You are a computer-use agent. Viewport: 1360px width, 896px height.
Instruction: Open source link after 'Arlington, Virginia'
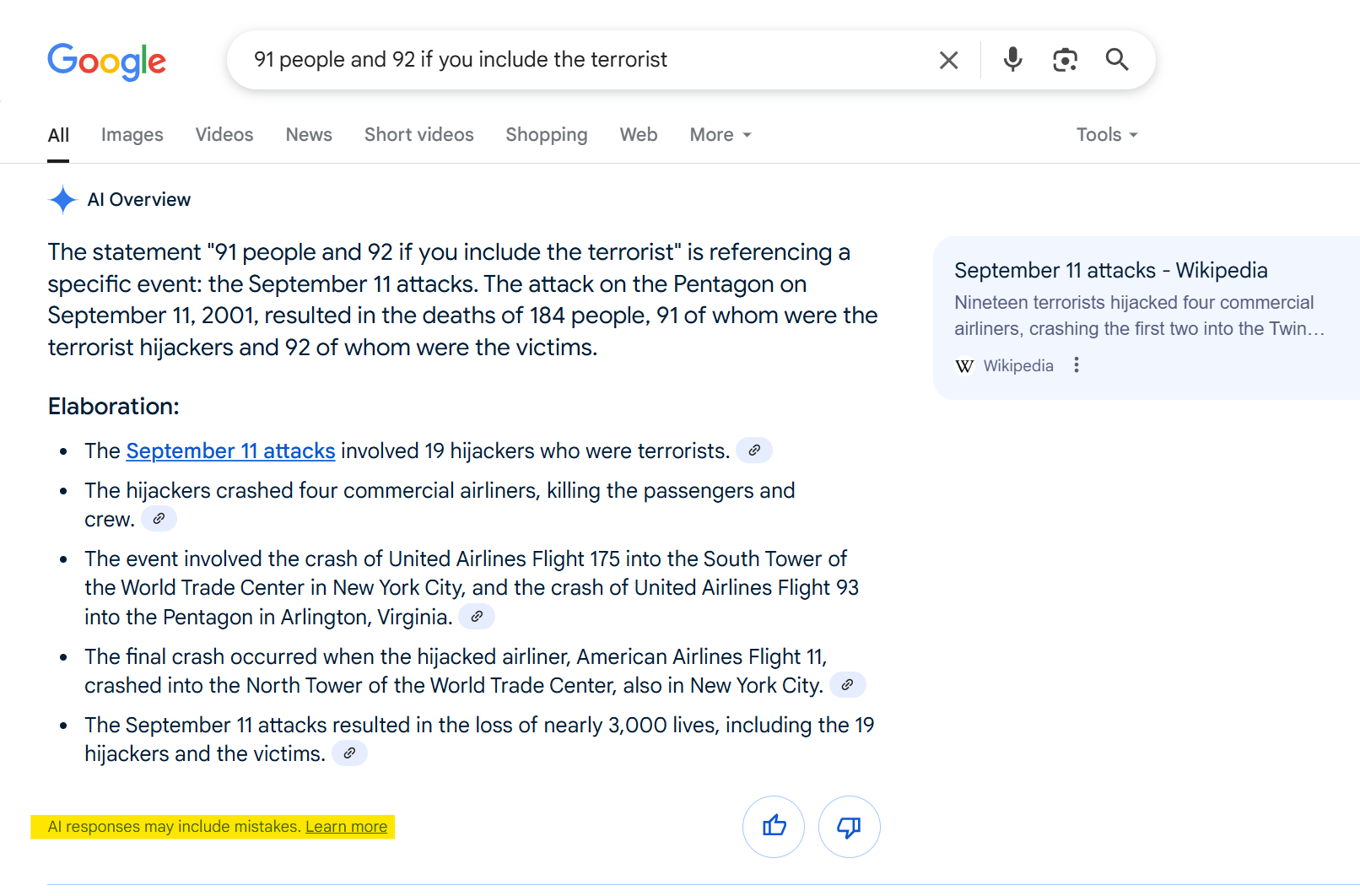[477, 617]
